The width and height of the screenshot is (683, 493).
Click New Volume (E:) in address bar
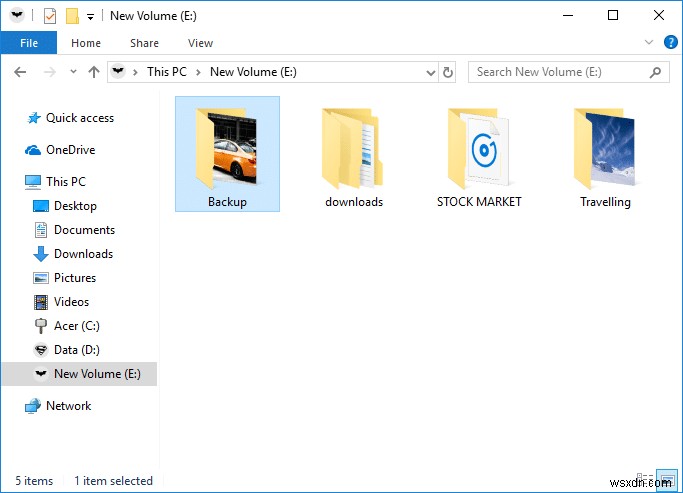[253, 72]
